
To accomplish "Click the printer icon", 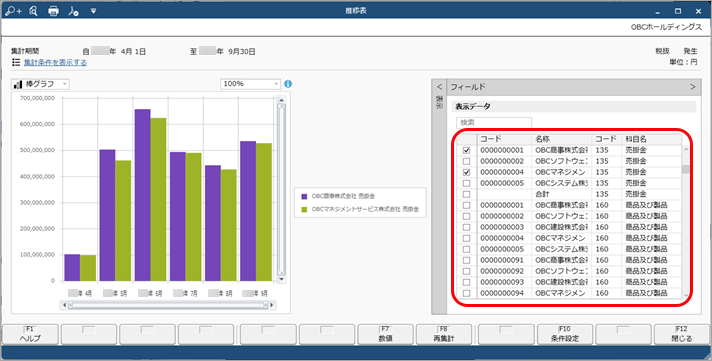I will point(54,11).
